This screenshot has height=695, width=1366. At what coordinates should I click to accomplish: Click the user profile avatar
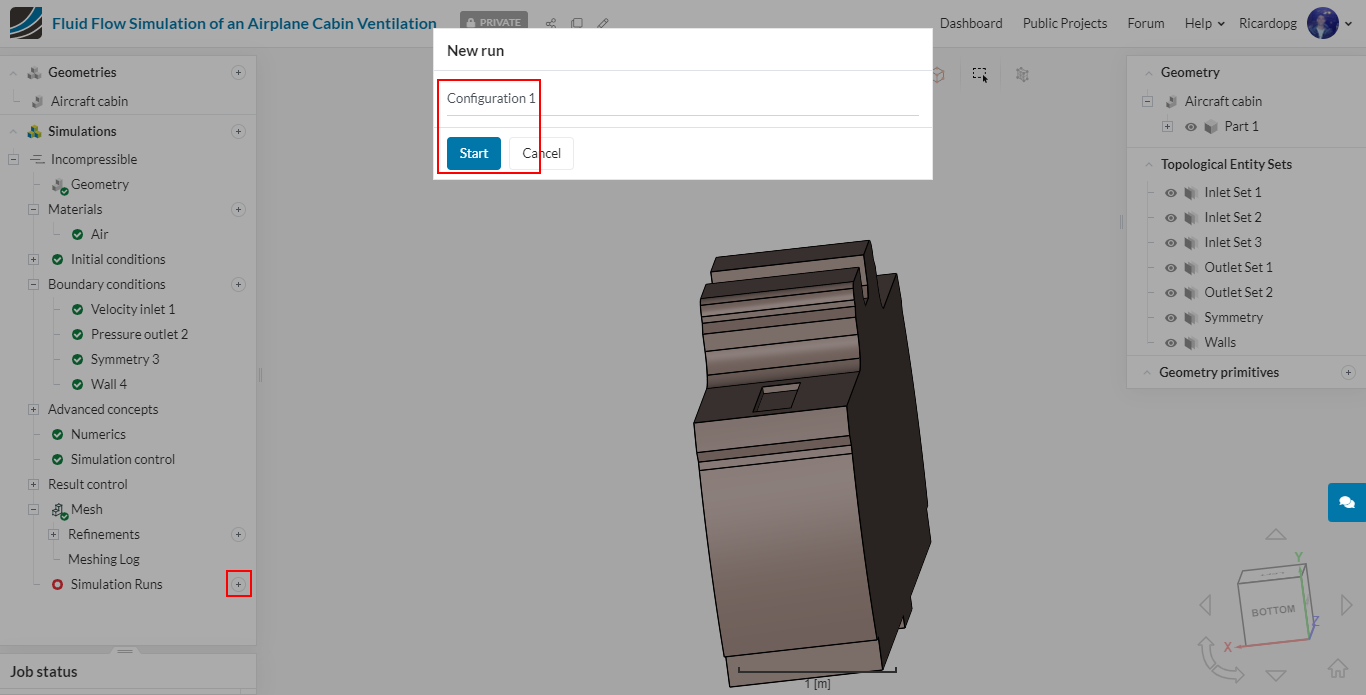click(1323, 23)
